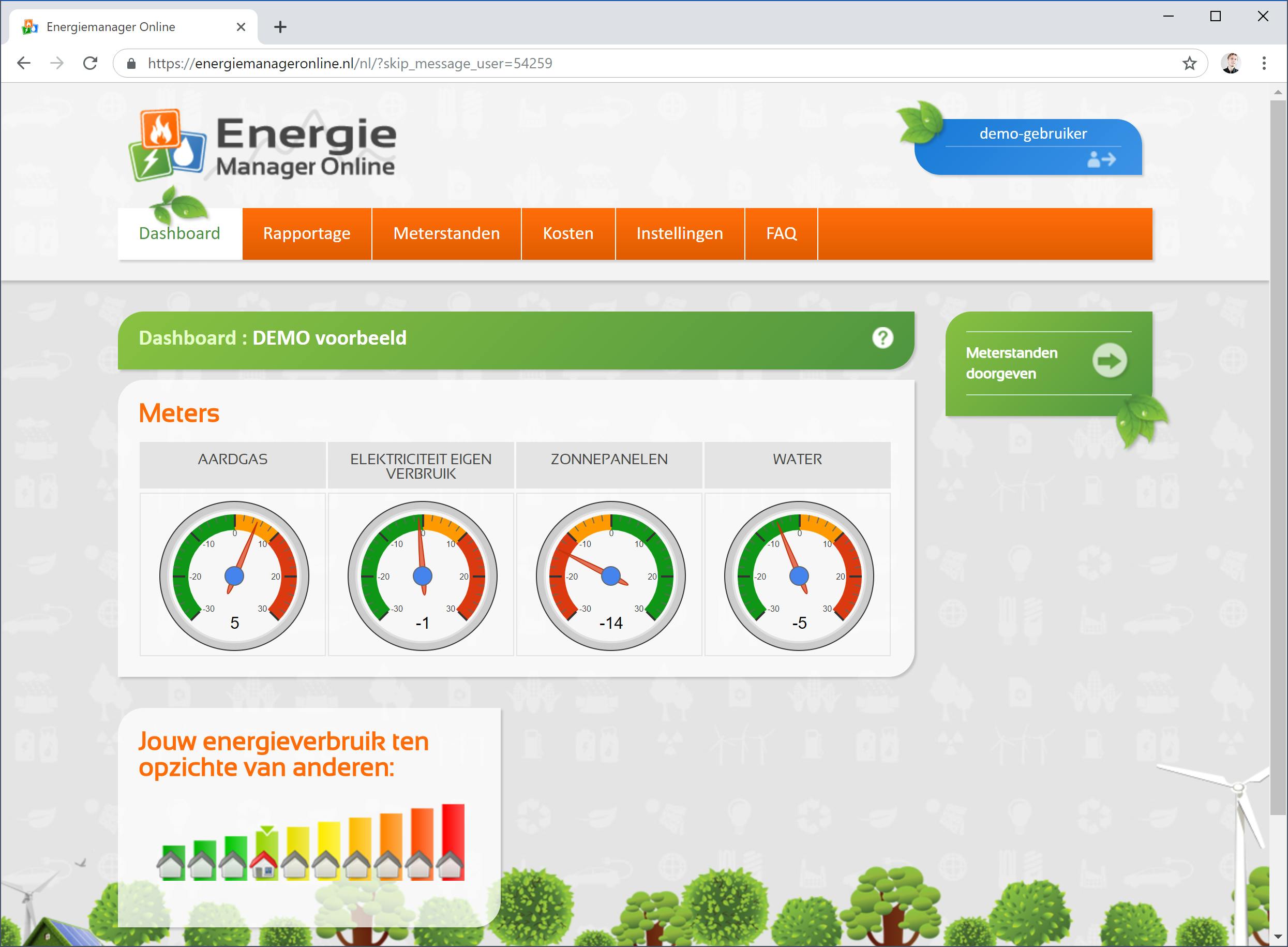The image size is (1288, 947).
Task: Click the red house in comparison chart
Action: point(263,866)
